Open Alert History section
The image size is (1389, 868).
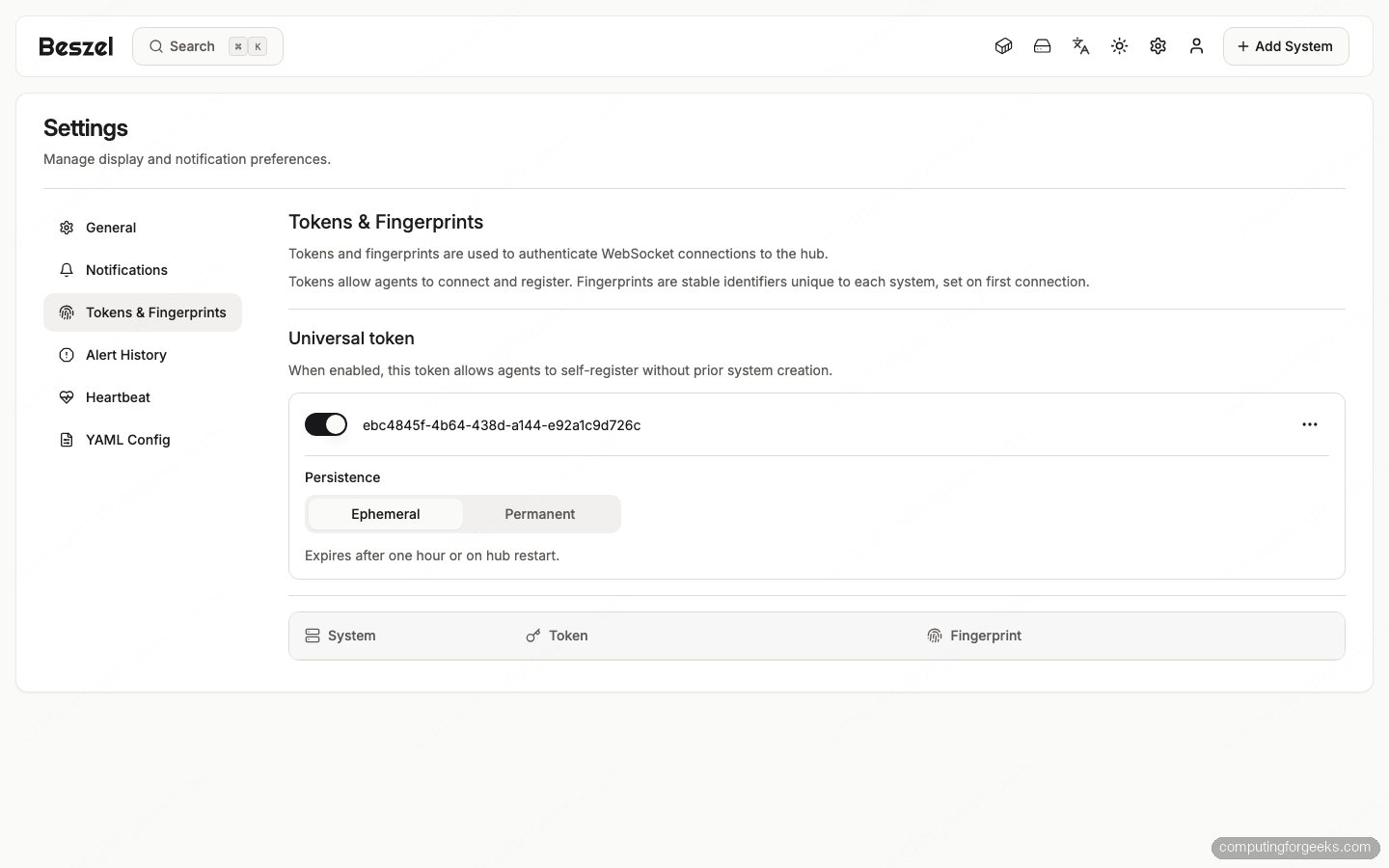click(x=143, y=355)
